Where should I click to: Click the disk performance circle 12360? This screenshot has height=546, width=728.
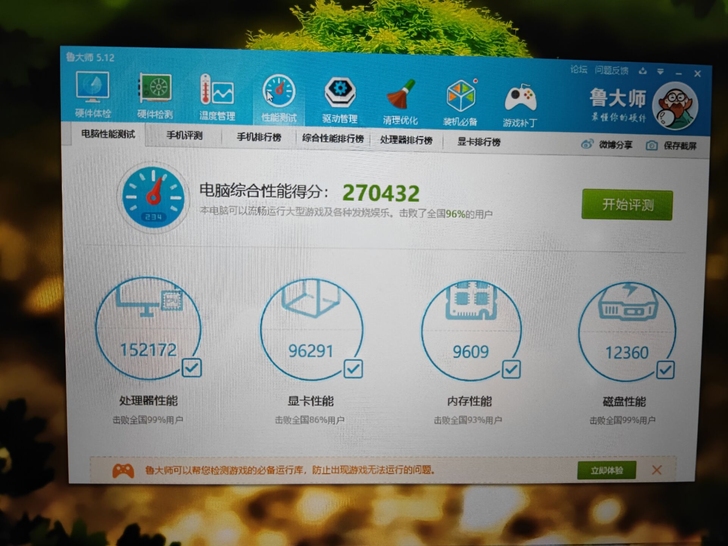pos(627,332)
